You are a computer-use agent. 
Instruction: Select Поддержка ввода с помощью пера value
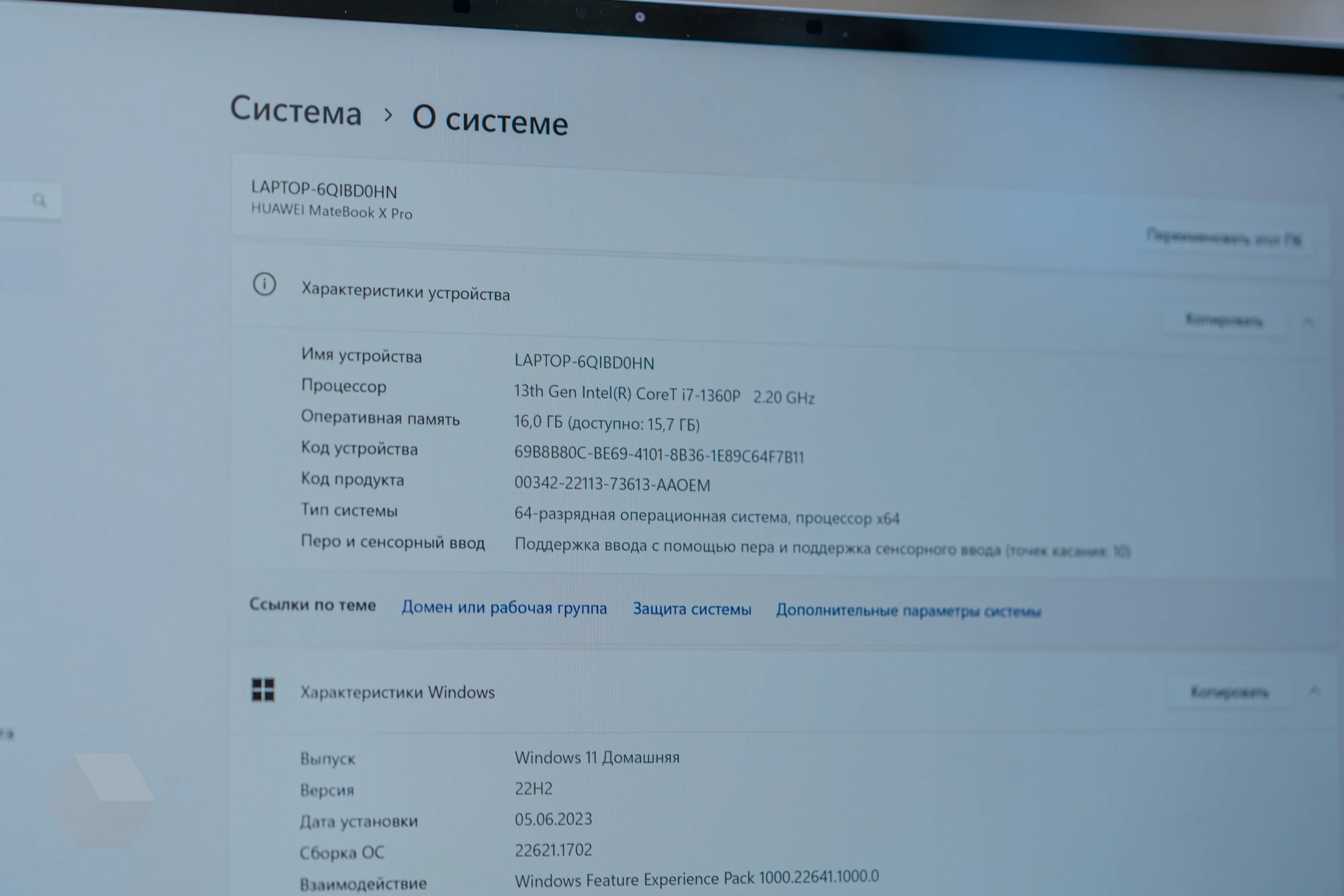click(822, 547)
